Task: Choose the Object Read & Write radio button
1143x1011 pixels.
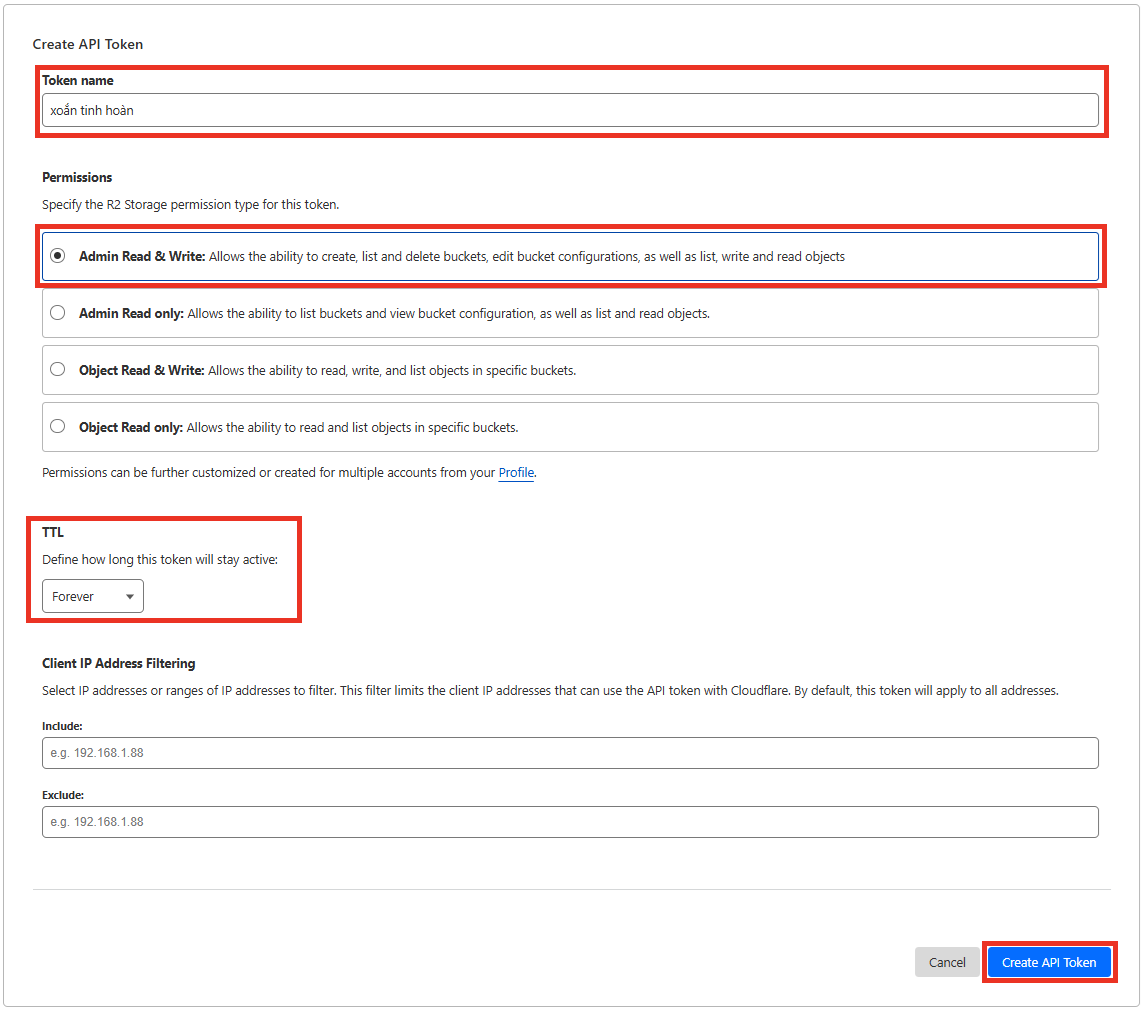Action: (x=58, y=370)
